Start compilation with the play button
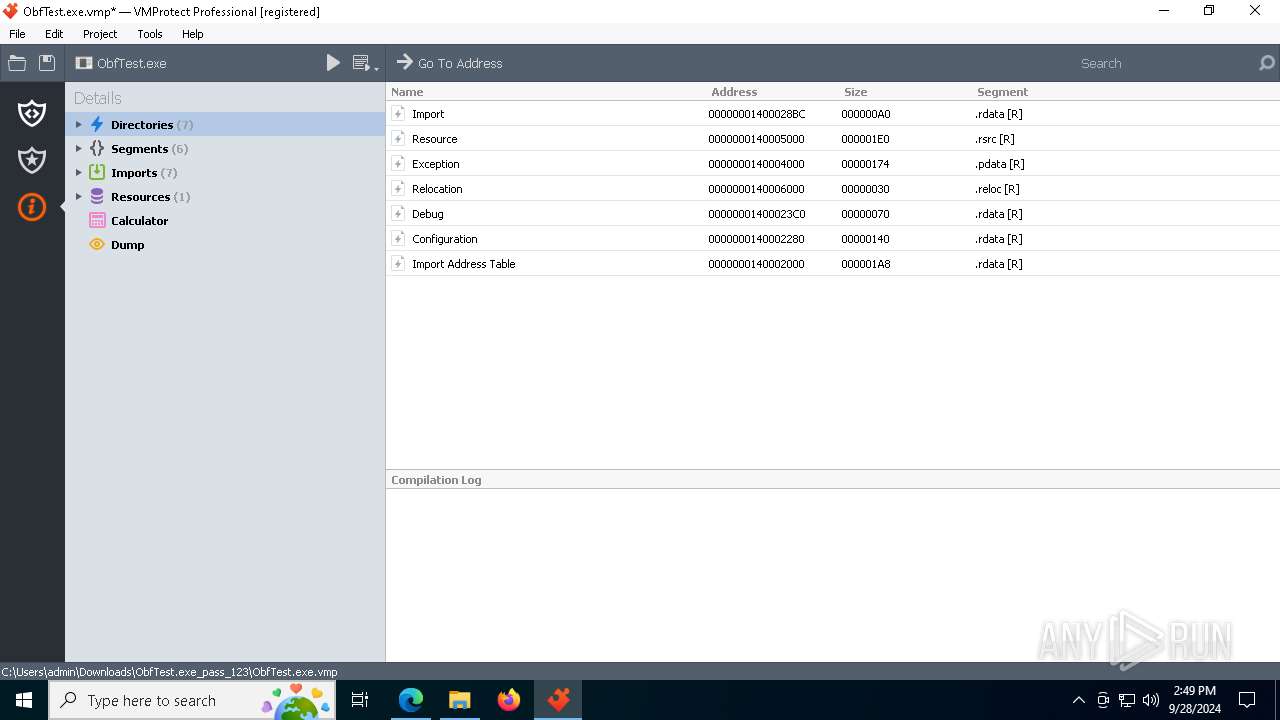Viewport: 1280px width, 720px height. click(x=333, y=63)
